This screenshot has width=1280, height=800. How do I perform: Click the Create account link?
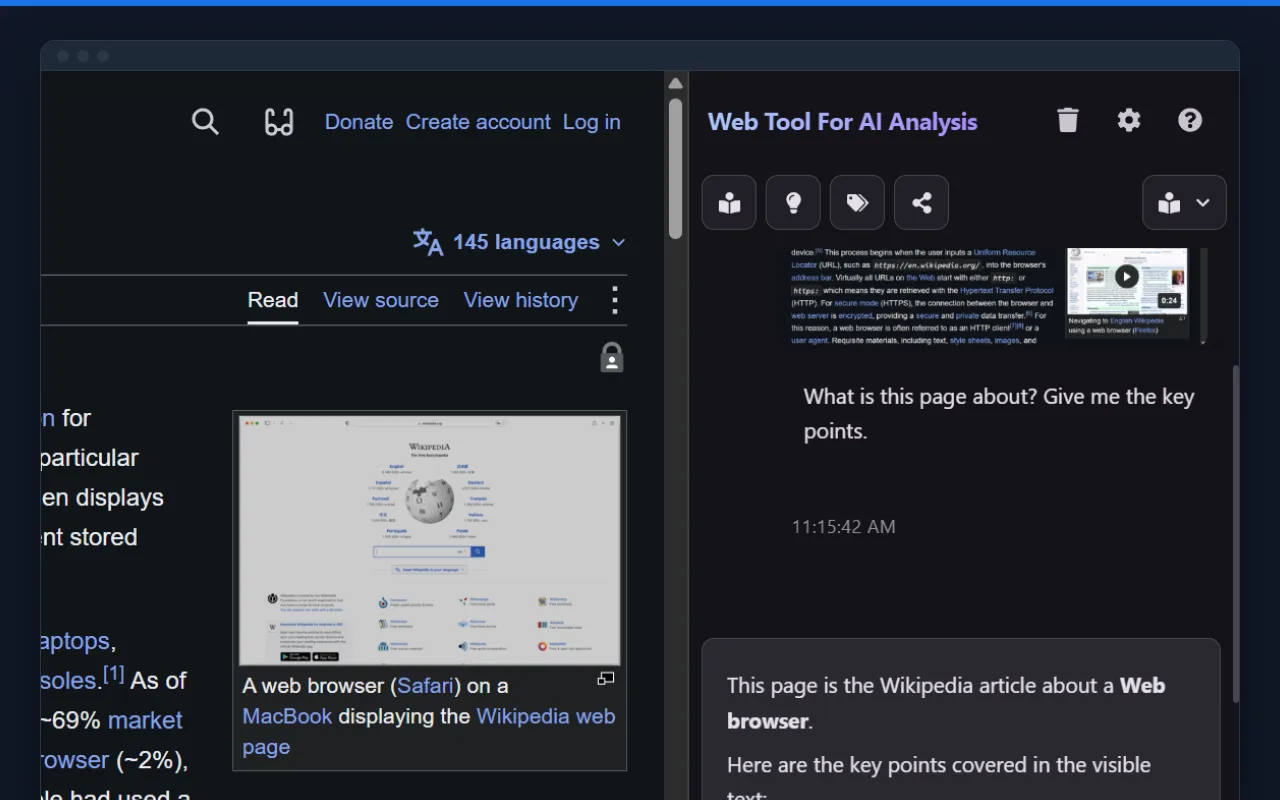(478, 122)
